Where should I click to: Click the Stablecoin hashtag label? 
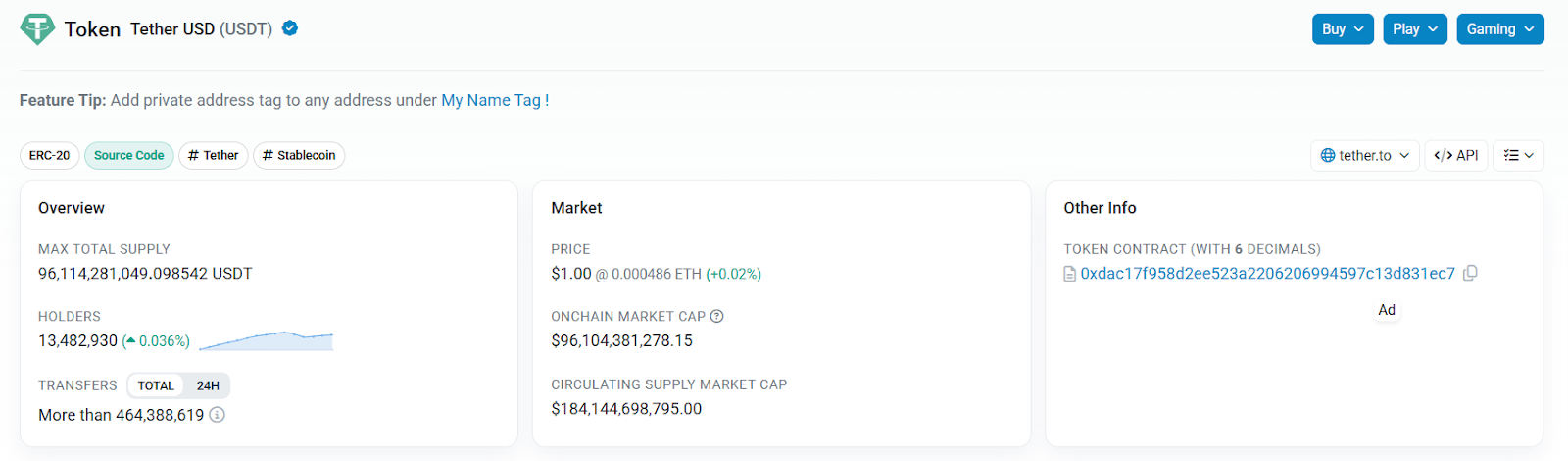click(x=299, y=155)
